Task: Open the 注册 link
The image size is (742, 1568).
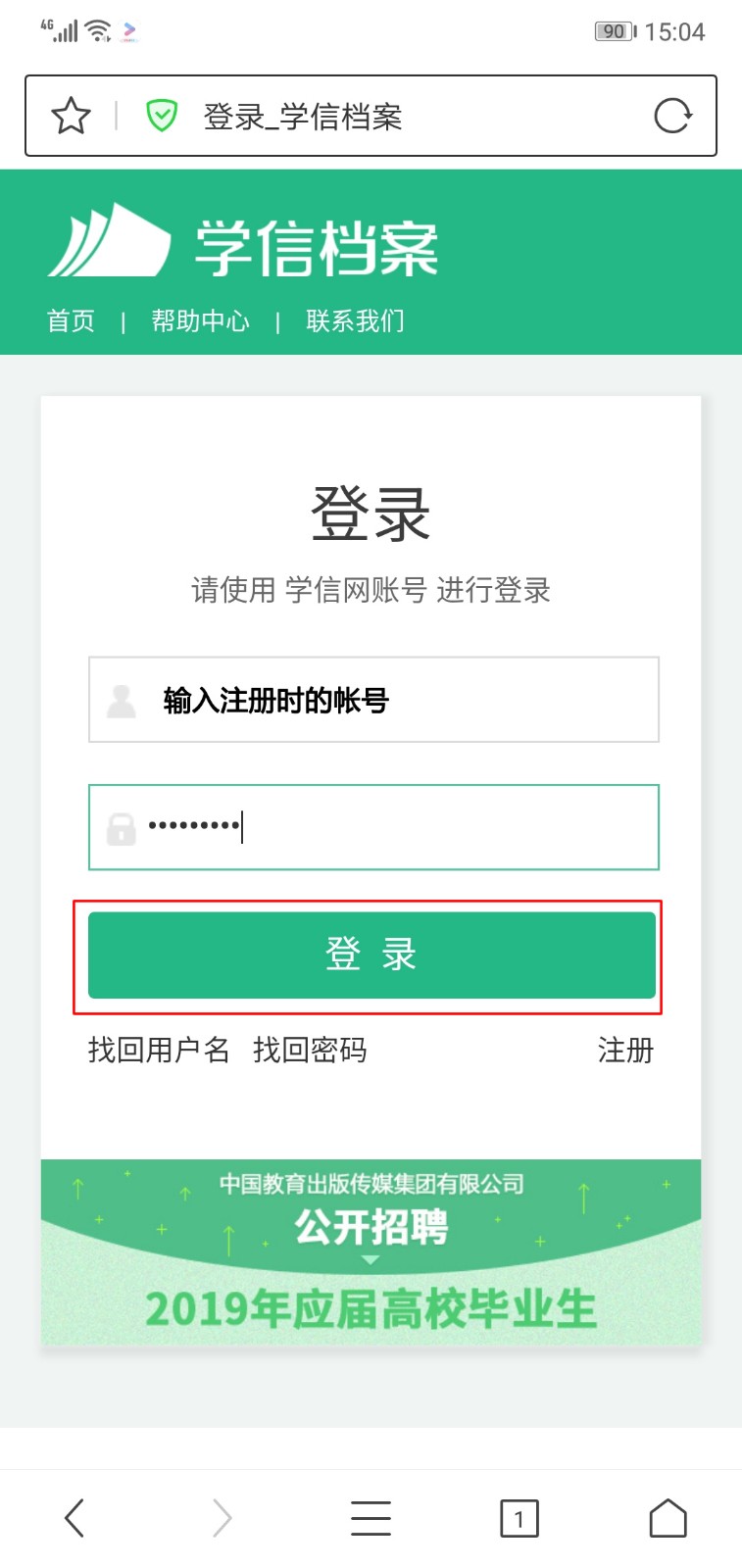Action: [x=625, y=1050]
